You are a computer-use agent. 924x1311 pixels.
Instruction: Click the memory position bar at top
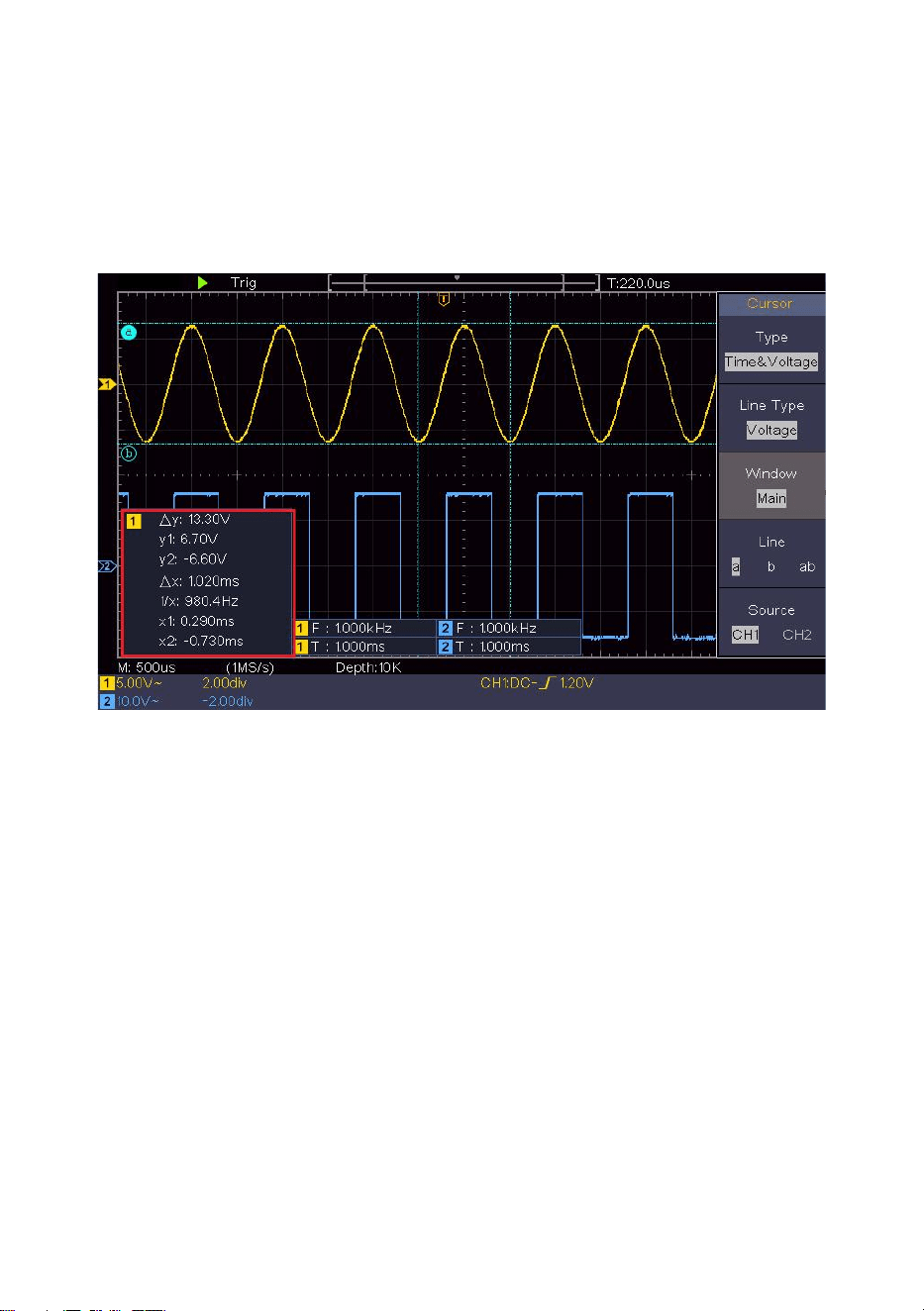[x=463, y=283]
